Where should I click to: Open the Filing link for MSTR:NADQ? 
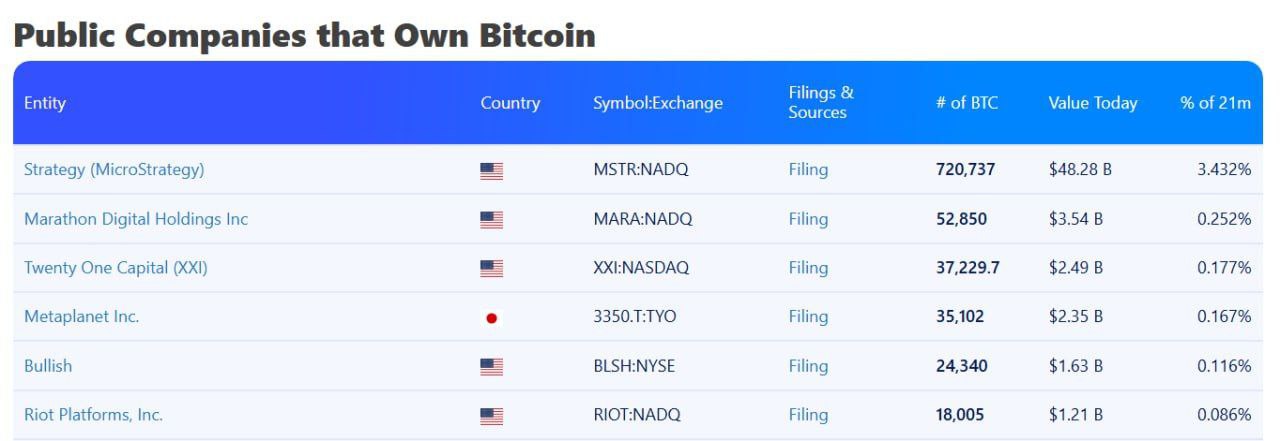[x=808, y=170]
